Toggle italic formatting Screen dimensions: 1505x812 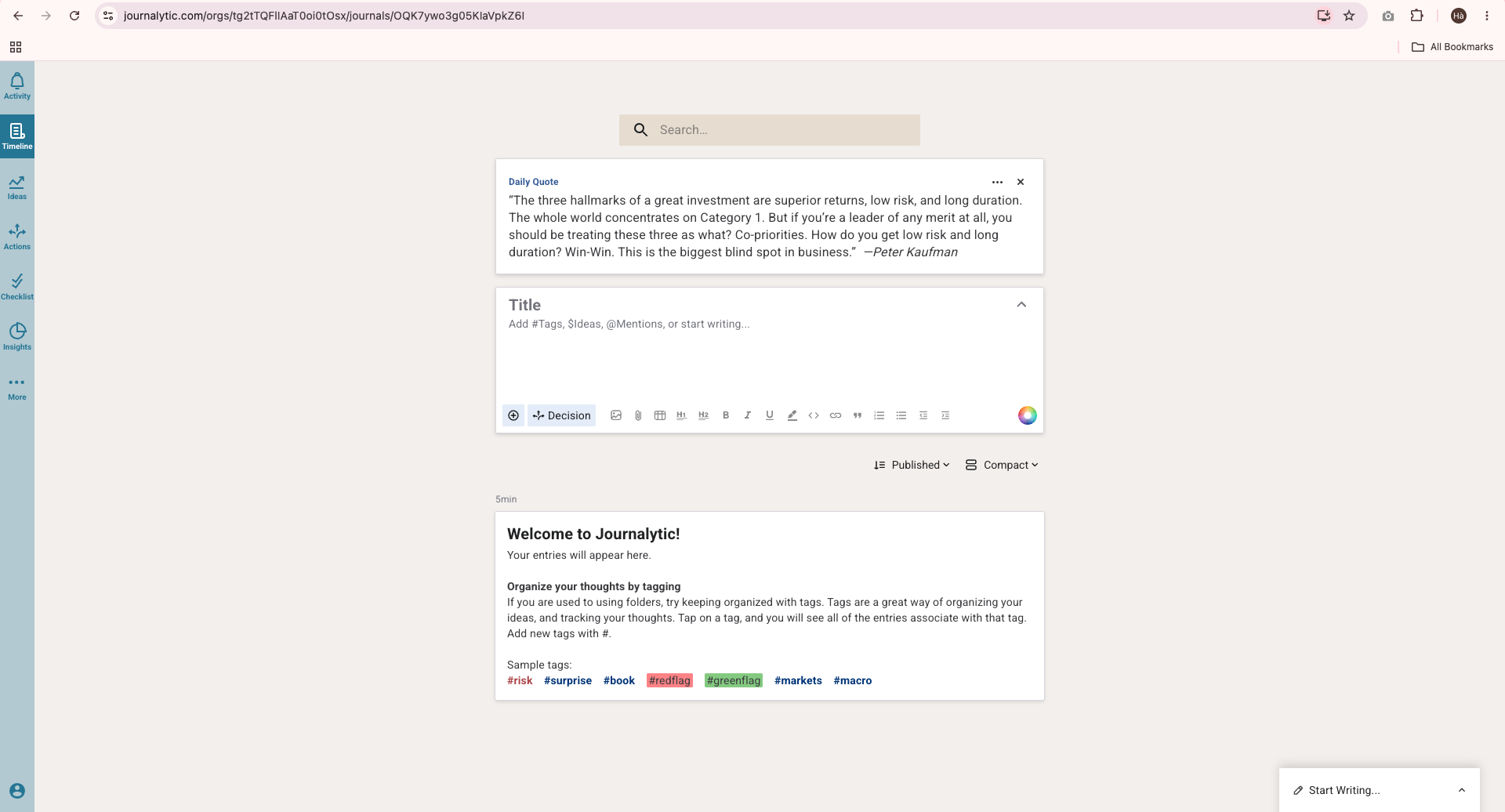tap(748, 415)
